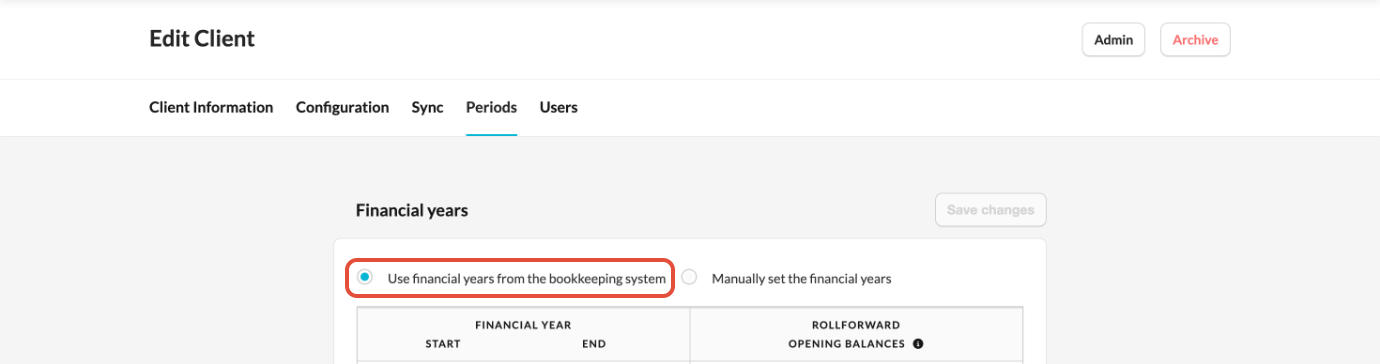Screen dimensions: 1380x364
Task: Click the END column header
Action: [x=594, y=344]
